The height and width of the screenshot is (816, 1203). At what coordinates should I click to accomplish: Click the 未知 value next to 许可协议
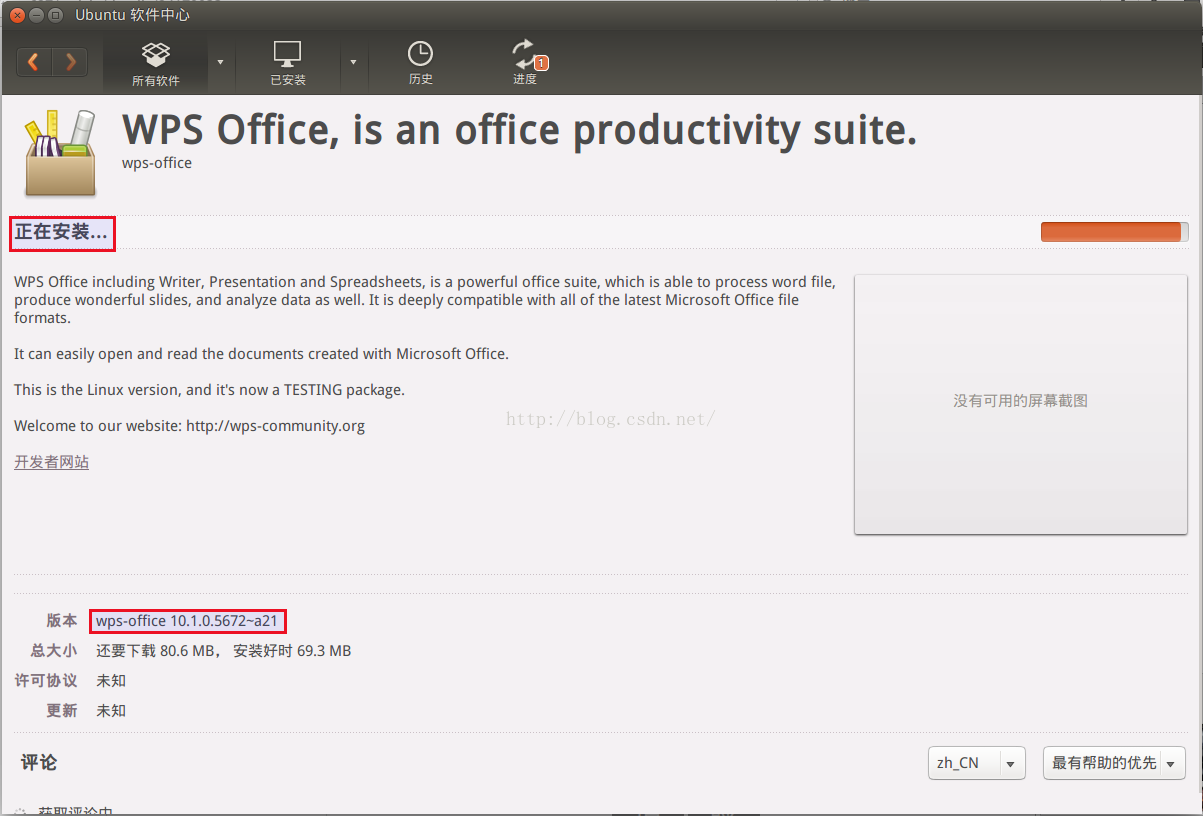coord(111,681)
